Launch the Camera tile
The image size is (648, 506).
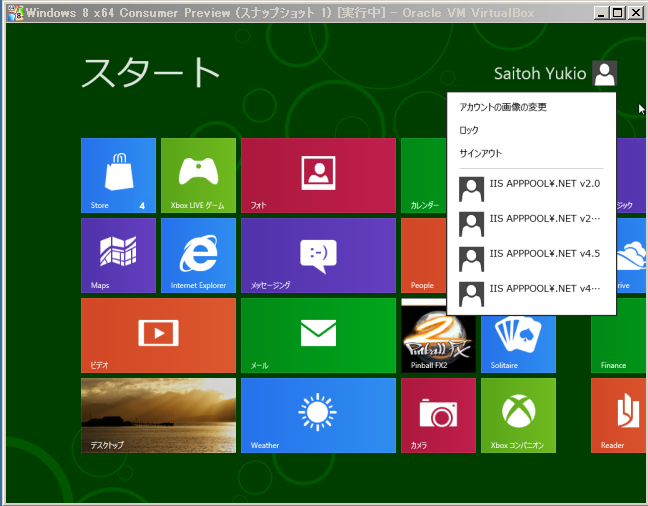point(438,415)
